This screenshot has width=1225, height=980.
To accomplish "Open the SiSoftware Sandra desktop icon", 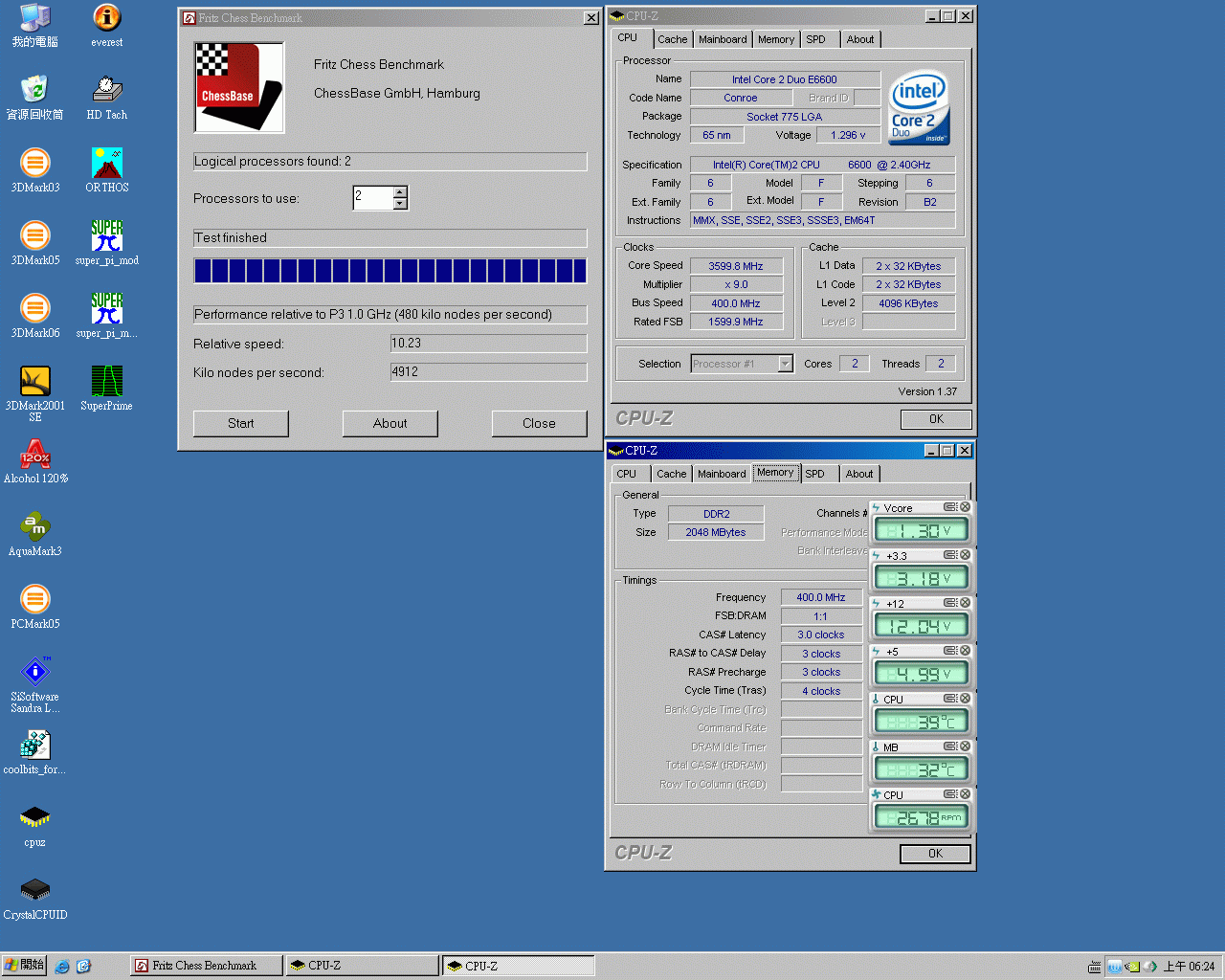I will [35, 683].
